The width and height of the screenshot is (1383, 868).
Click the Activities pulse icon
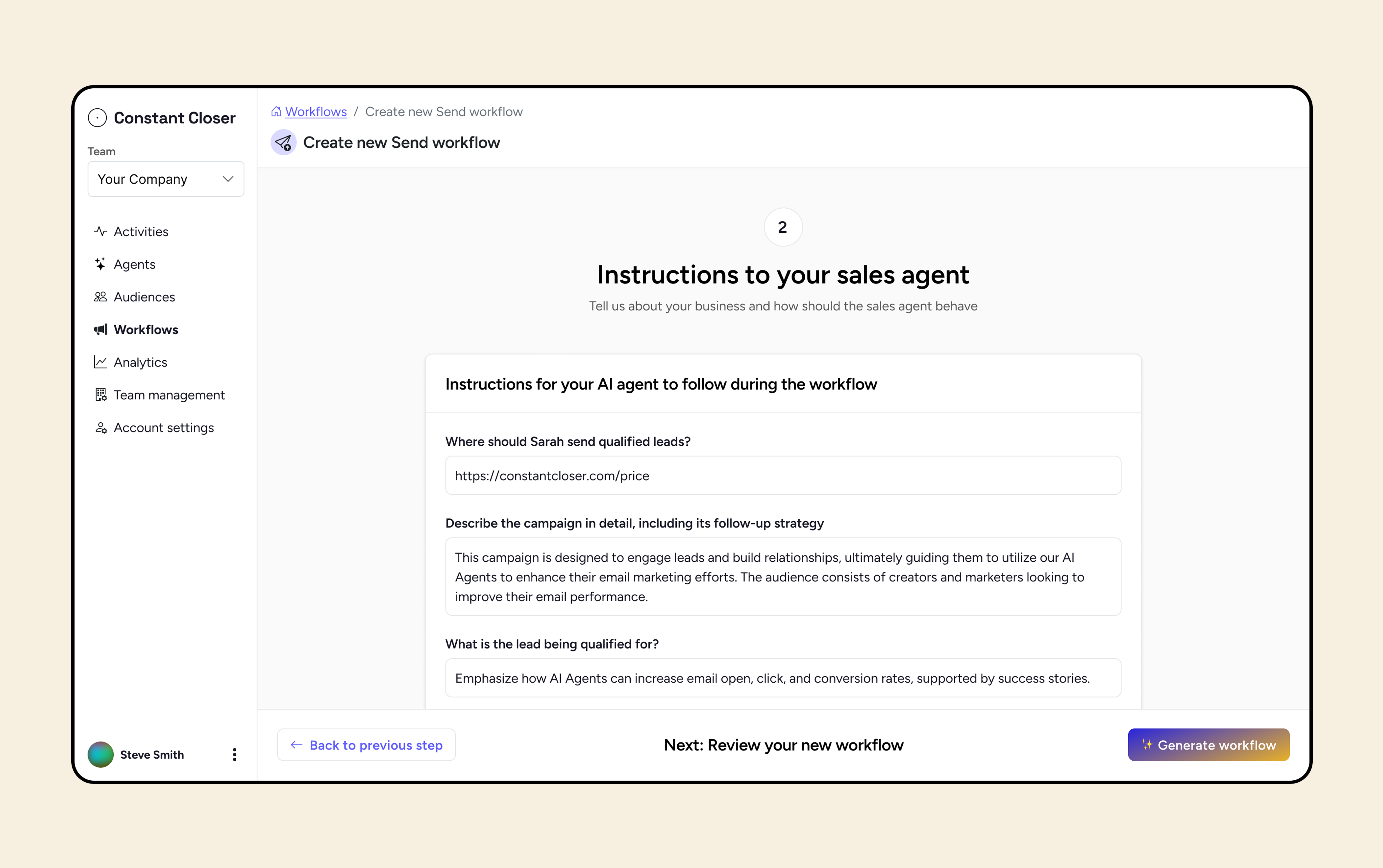coord(100,231)
